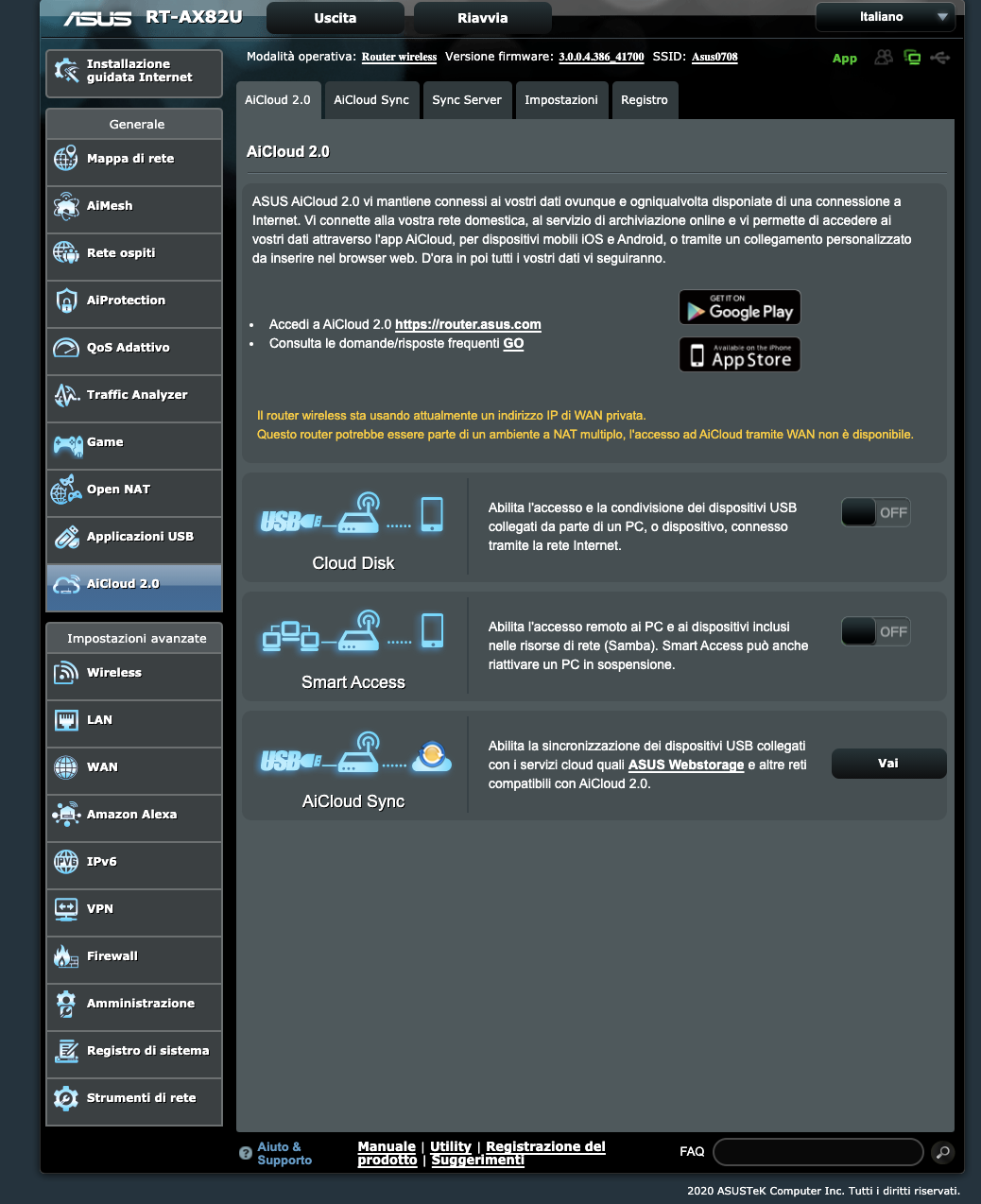Select the QoS Adattivo gauge icon

click(66, 348)
